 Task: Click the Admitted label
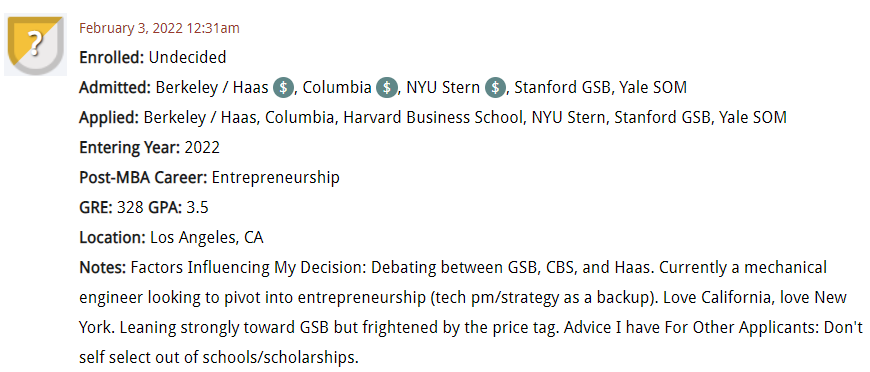coord(115,88)
